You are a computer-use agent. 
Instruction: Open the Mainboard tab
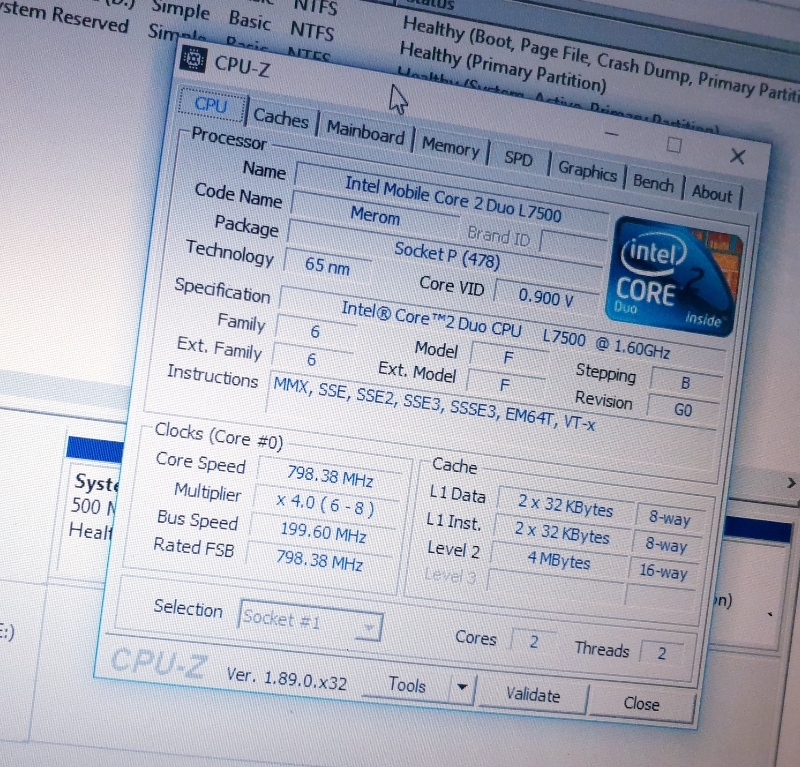(365, 133)
